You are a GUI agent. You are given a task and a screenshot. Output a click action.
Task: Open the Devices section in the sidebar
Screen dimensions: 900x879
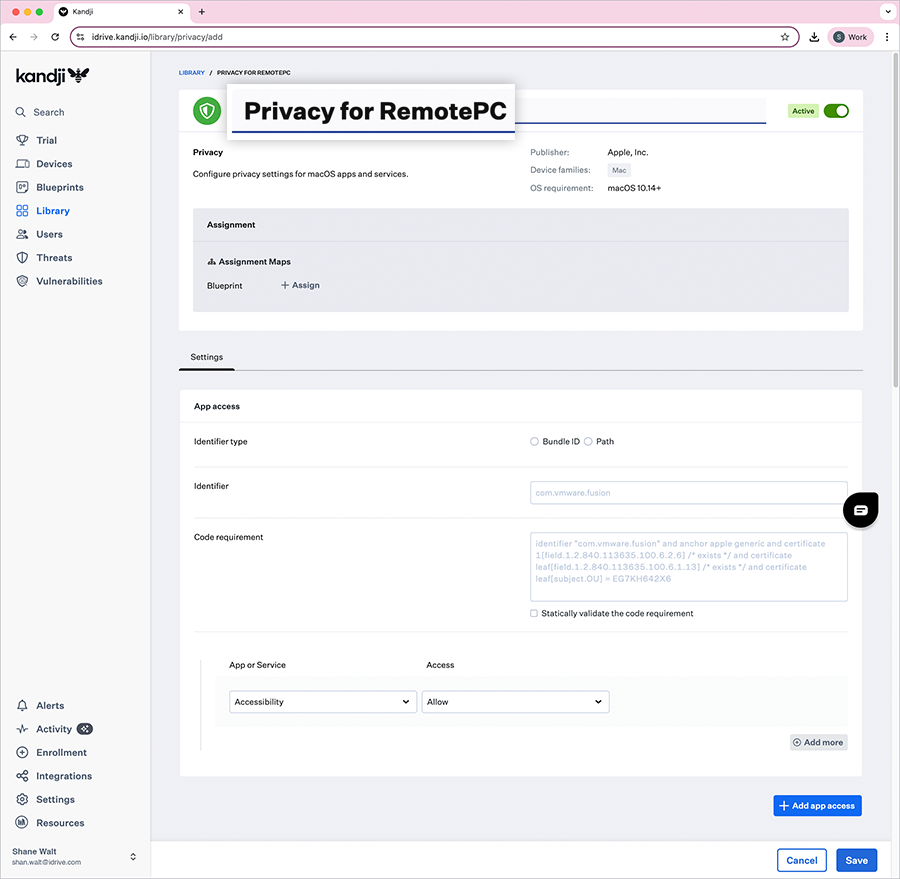tap(55, 163)
